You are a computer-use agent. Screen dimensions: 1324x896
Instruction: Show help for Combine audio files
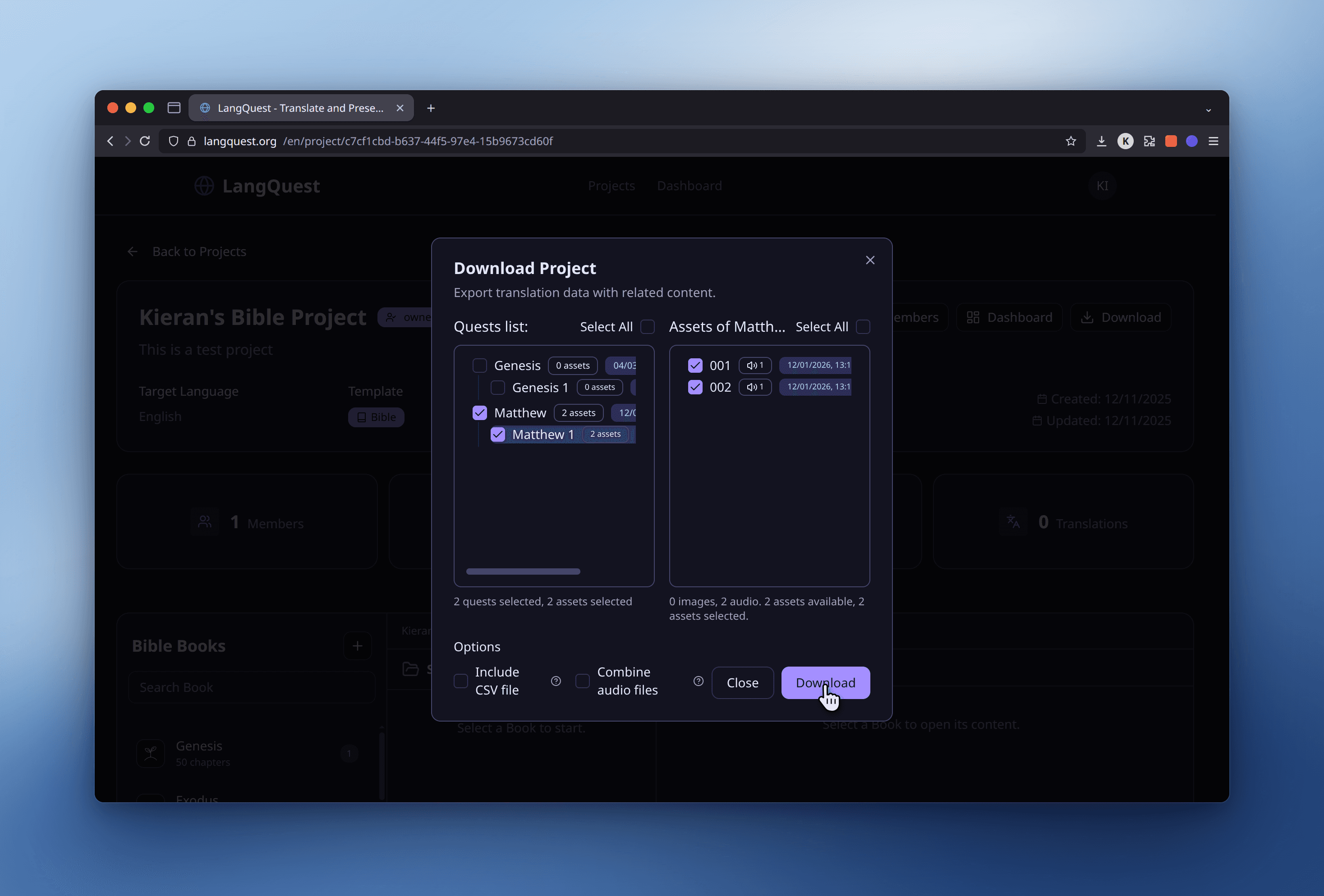[699, 681]
